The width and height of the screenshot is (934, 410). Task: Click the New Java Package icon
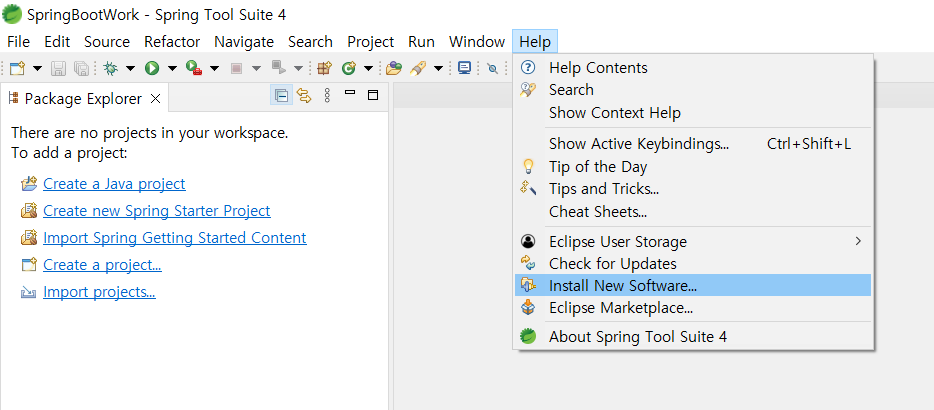(324, 69)
